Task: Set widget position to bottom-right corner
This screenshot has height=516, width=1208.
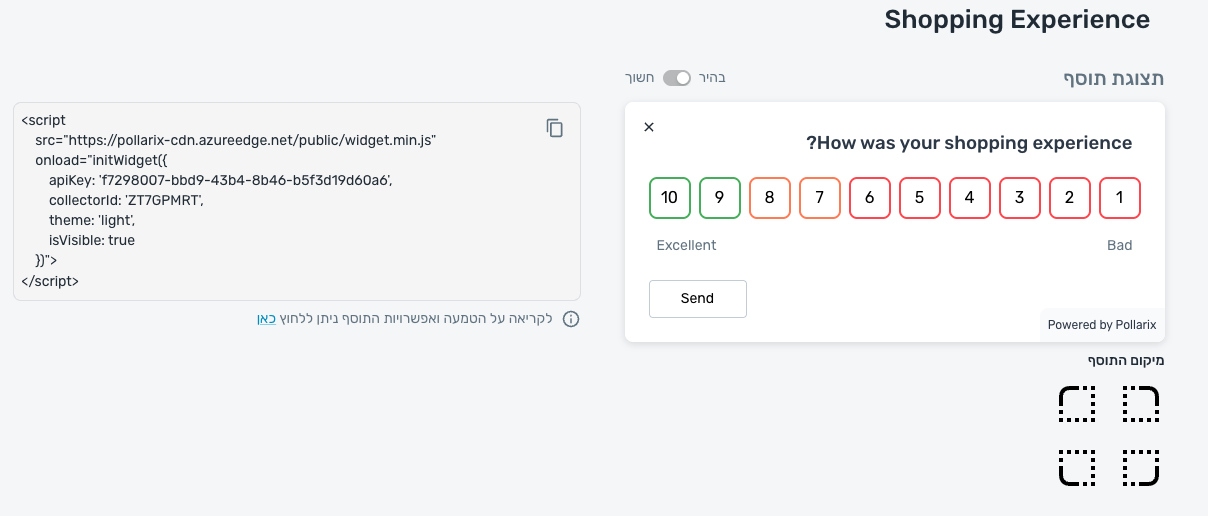Action: (x=1140, y=467)
